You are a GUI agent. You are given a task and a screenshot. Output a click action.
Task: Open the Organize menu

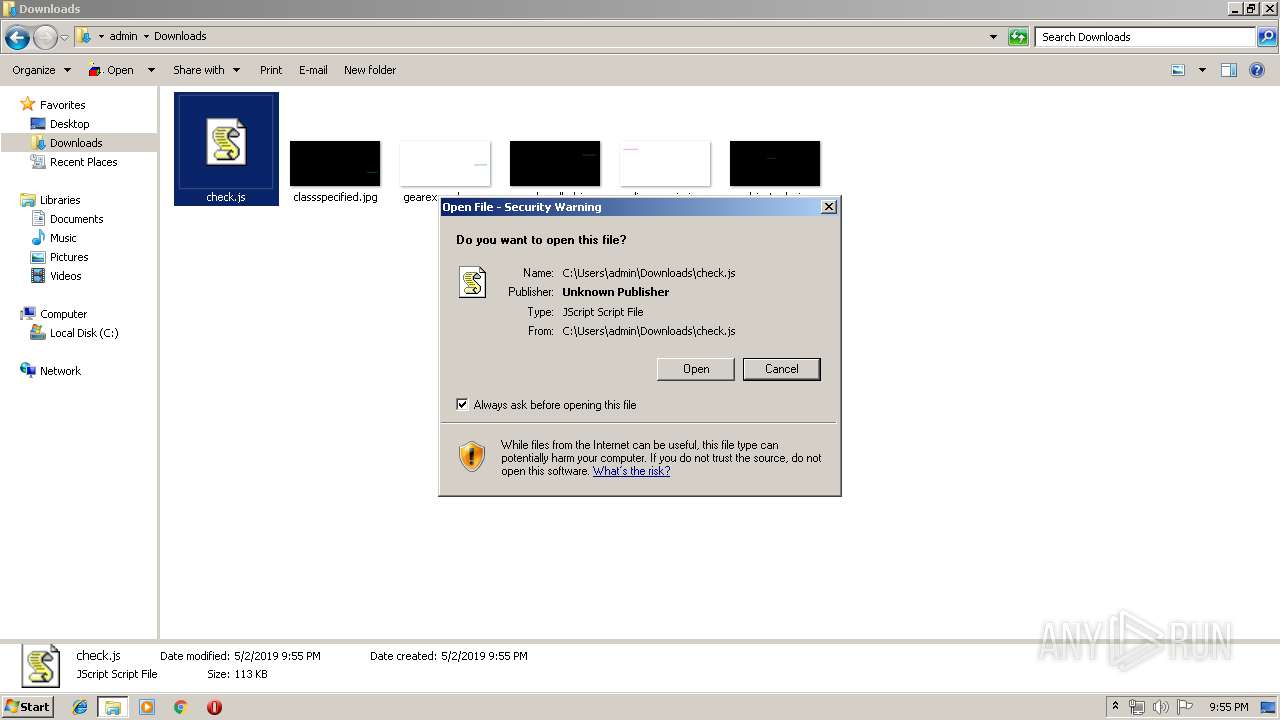click(x=41, y=70)
